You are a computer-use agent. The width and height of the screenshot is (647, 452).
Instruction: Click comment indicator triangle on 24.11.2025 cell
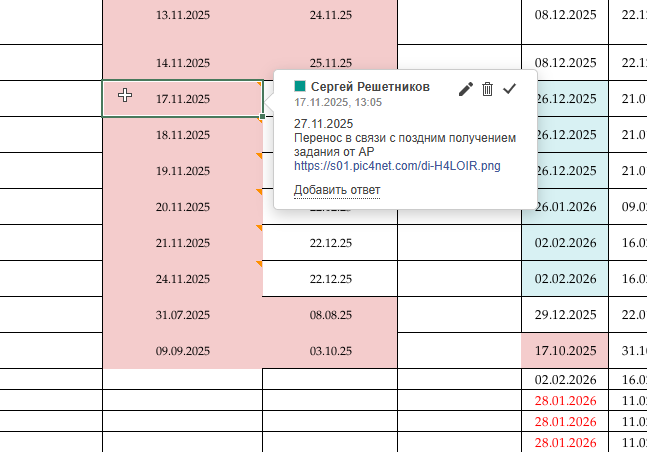point(259,265)
